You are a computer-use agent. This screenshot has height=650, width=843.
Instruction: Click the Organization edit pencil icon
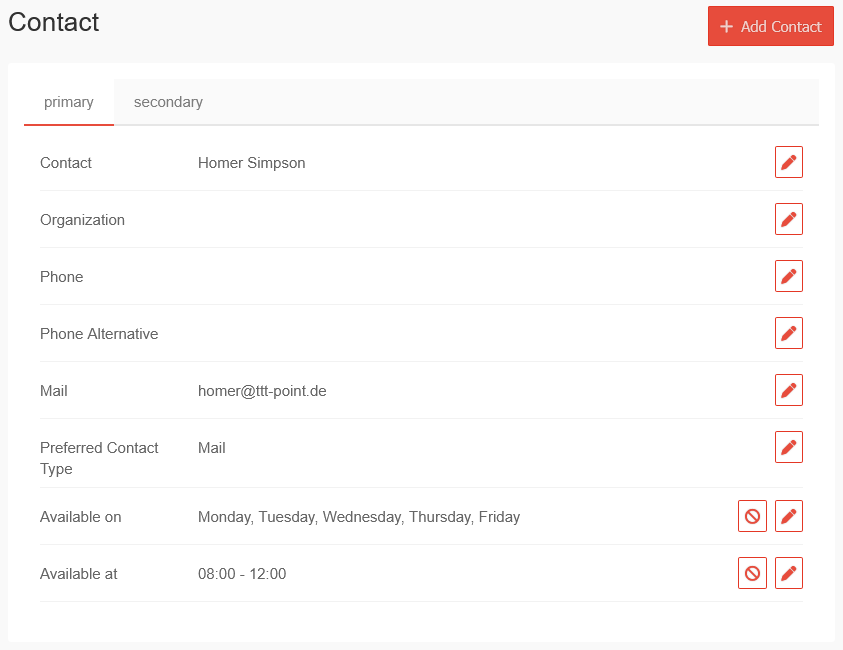click(x=788, y=219)
